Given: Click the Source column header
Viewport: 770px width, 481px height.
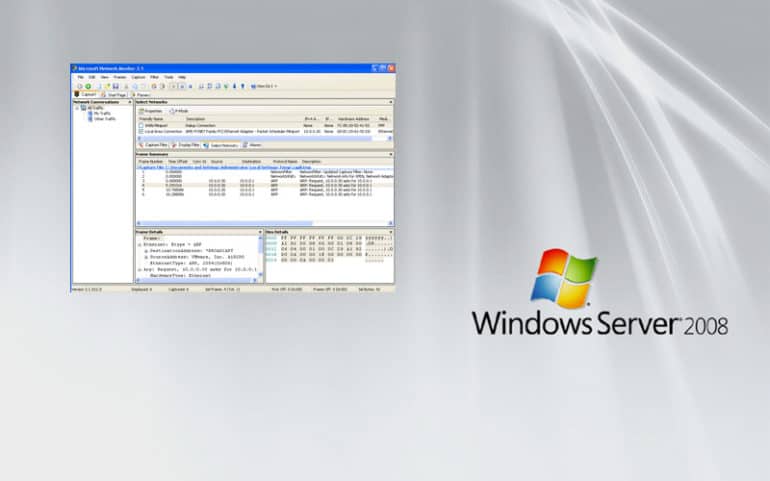Looking at the screenshot, I should 217,162.
